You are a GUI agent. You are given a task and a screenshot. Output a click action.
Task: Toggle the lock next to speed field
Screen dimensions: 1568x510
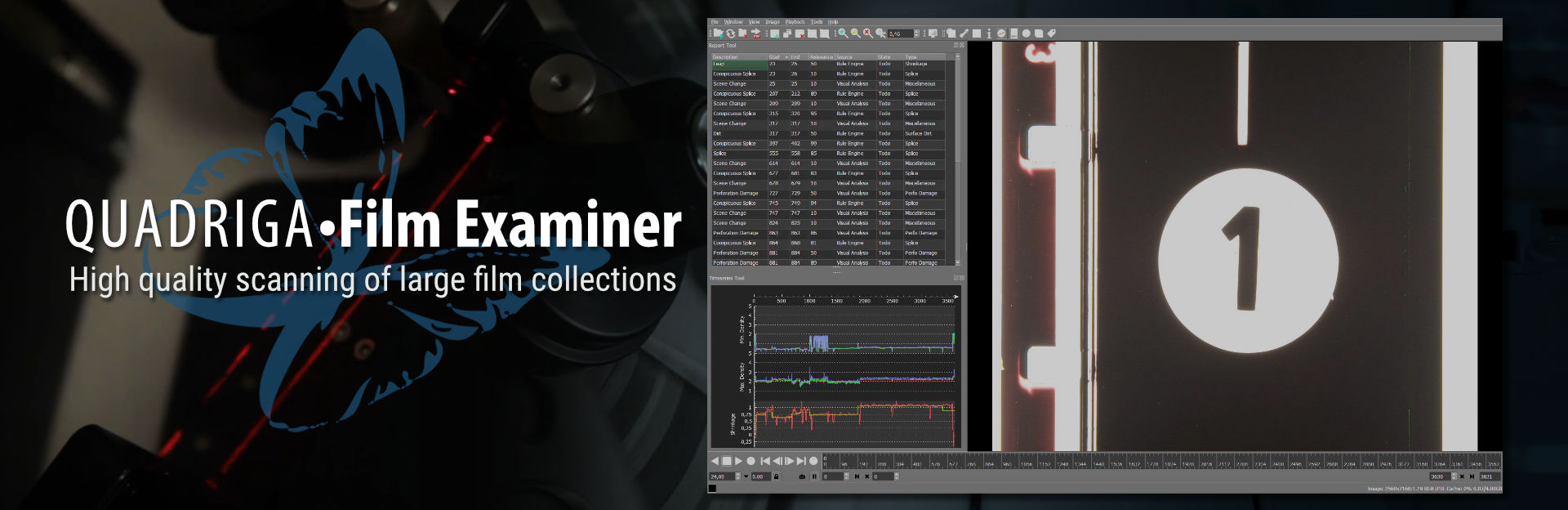pos(776,476)
